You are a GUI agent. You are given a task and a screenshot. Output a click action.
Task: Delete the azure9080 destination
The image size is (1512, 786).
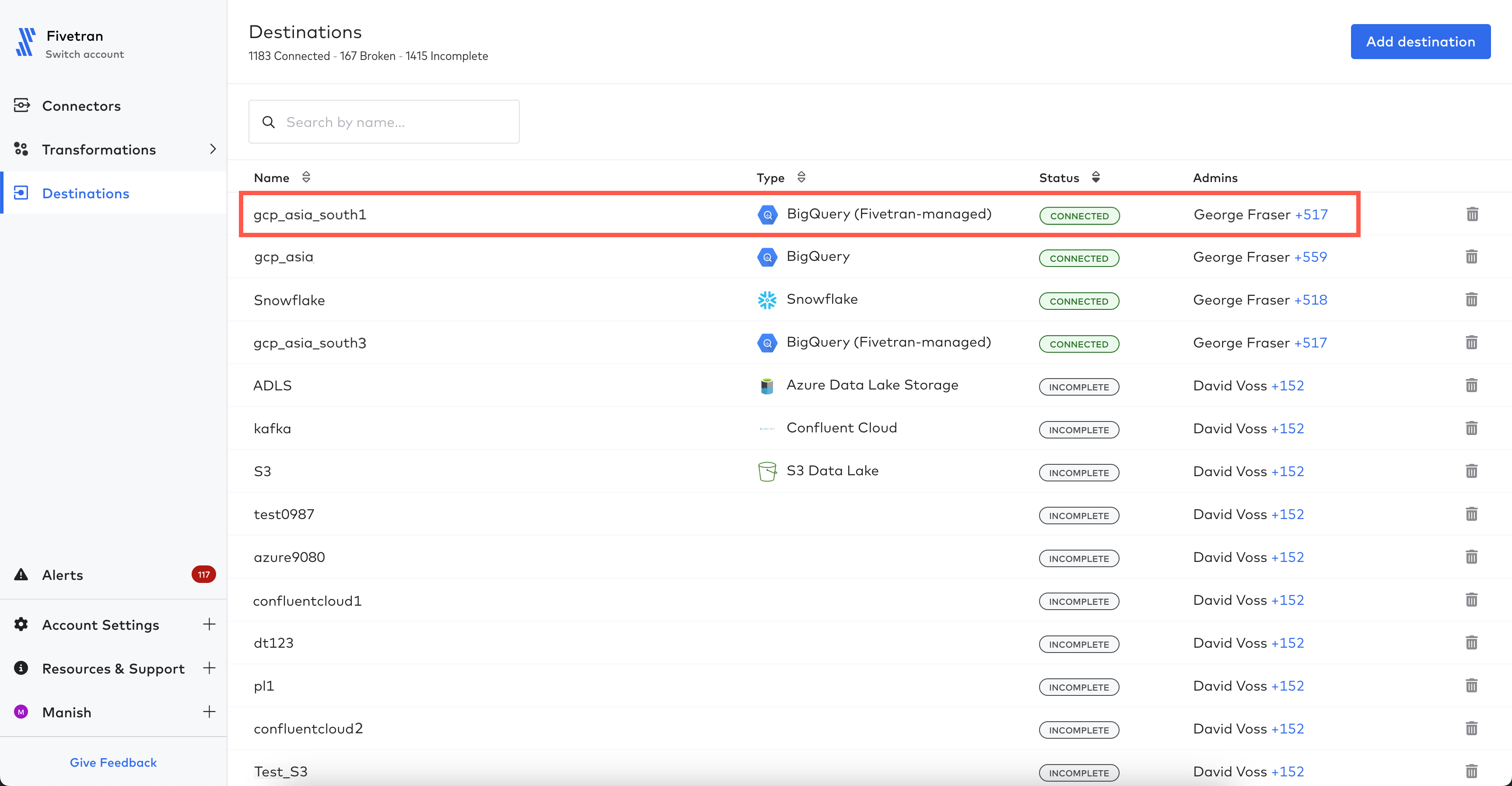tap(1471, 557)
